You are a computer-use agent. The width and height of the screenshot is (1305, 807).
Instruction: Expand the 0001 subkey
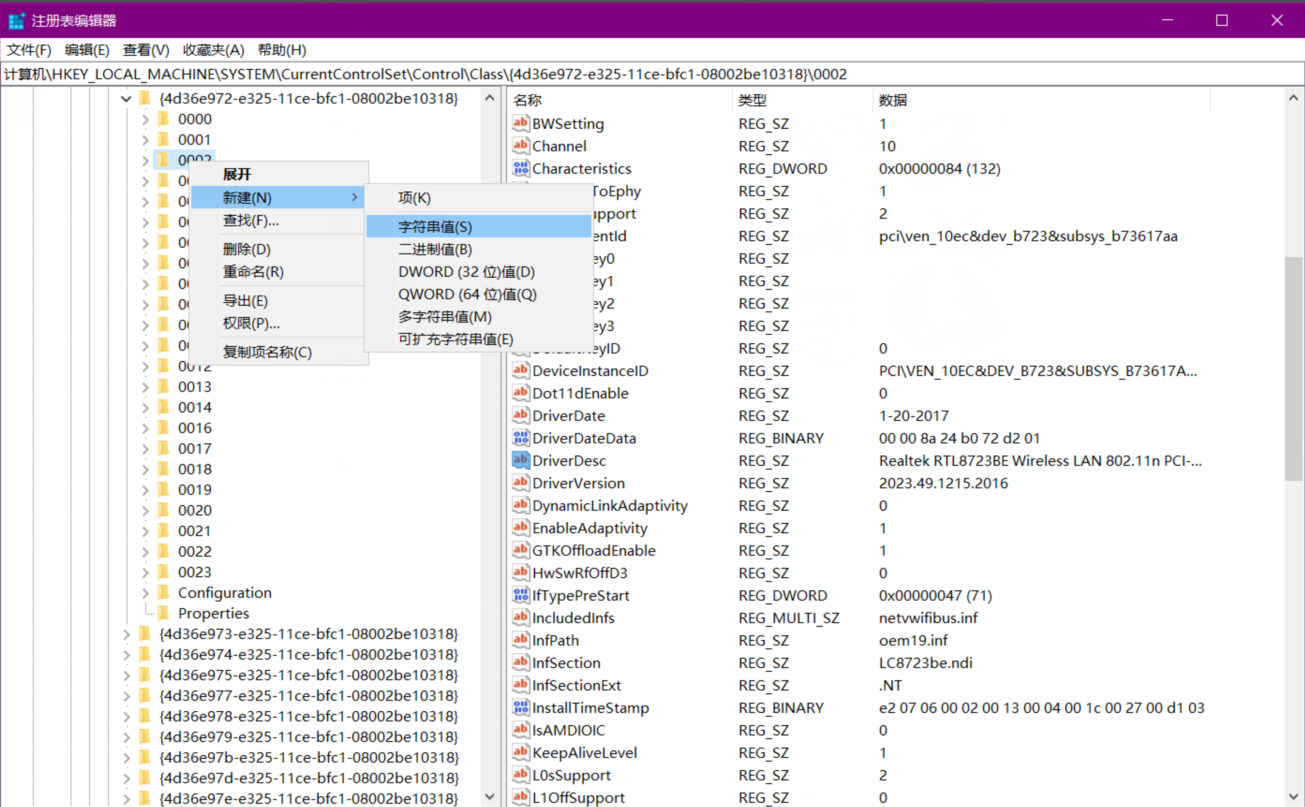pos(145,140)
